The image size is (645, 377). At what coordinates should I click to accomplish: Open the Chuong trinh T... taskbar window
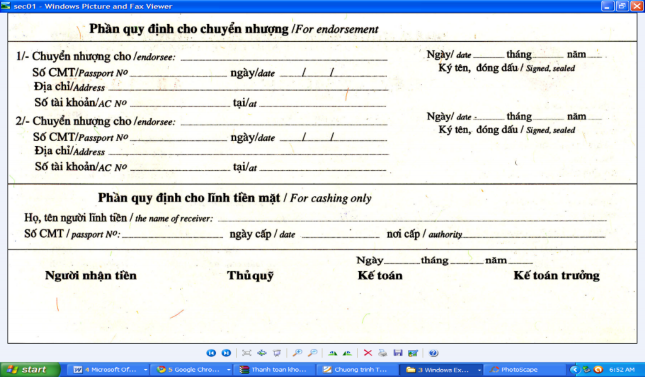coord(357,370)
